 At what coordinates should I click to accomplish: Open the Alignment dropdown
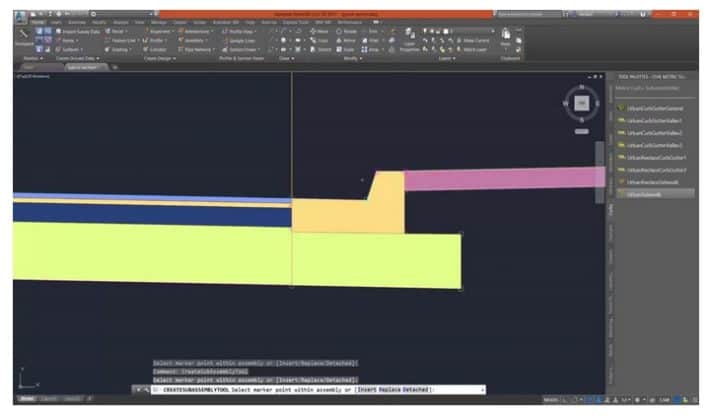[x=157, y=32]
